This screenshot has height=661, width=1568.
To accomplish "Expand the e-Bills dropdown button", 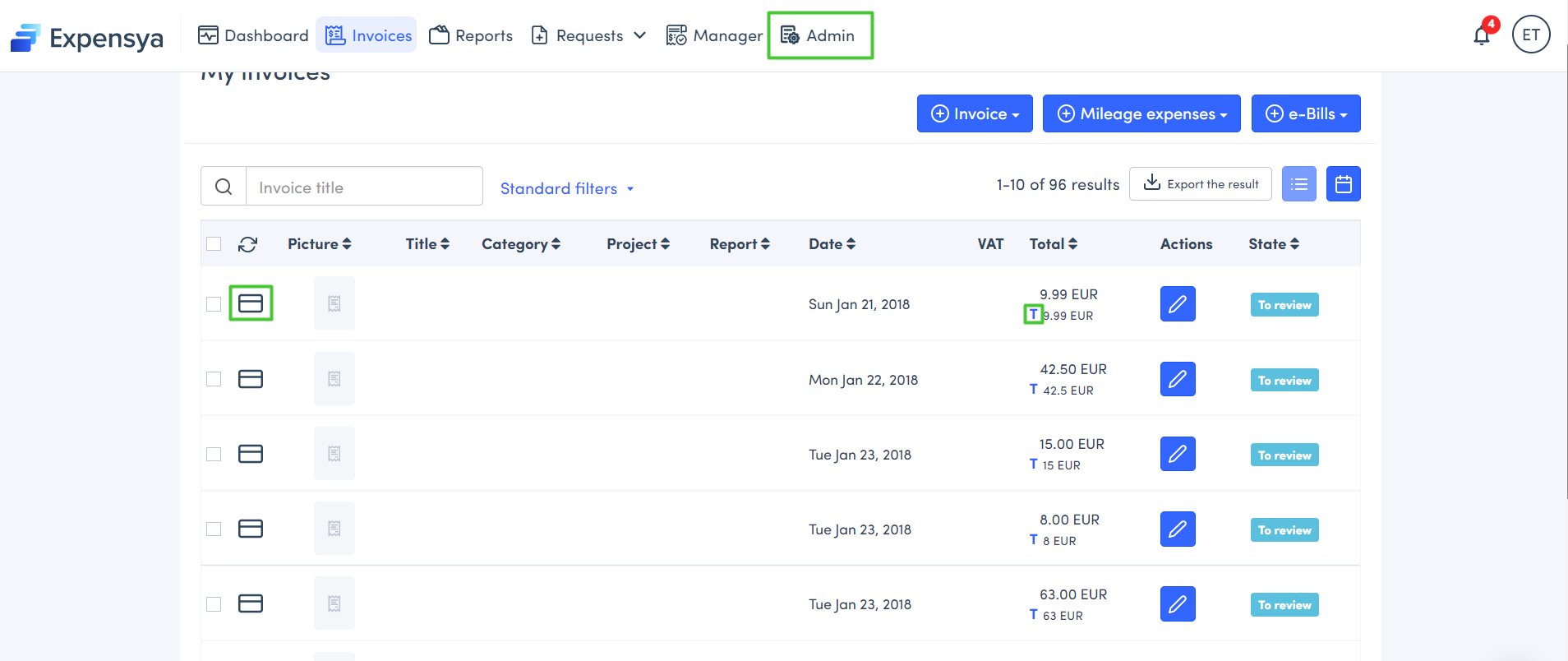I will [1305, 113].
